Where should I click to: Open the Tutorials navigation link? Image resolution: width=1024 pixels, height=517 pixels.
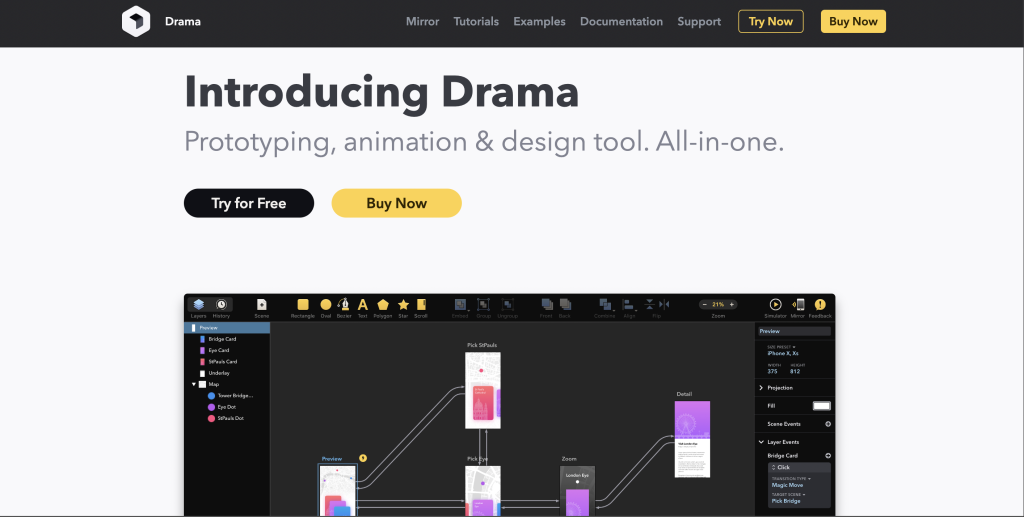[476, 21]
